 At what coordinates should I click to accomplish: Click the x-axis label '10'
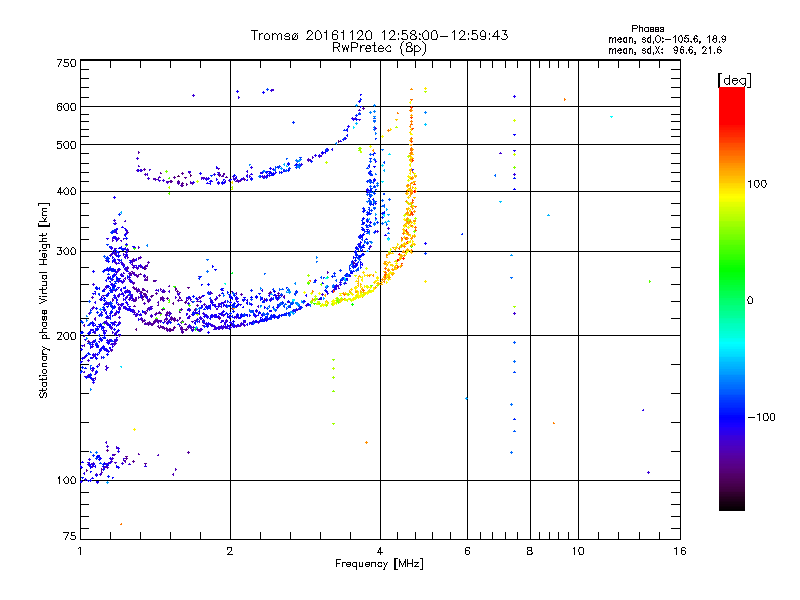pos(578,551)
